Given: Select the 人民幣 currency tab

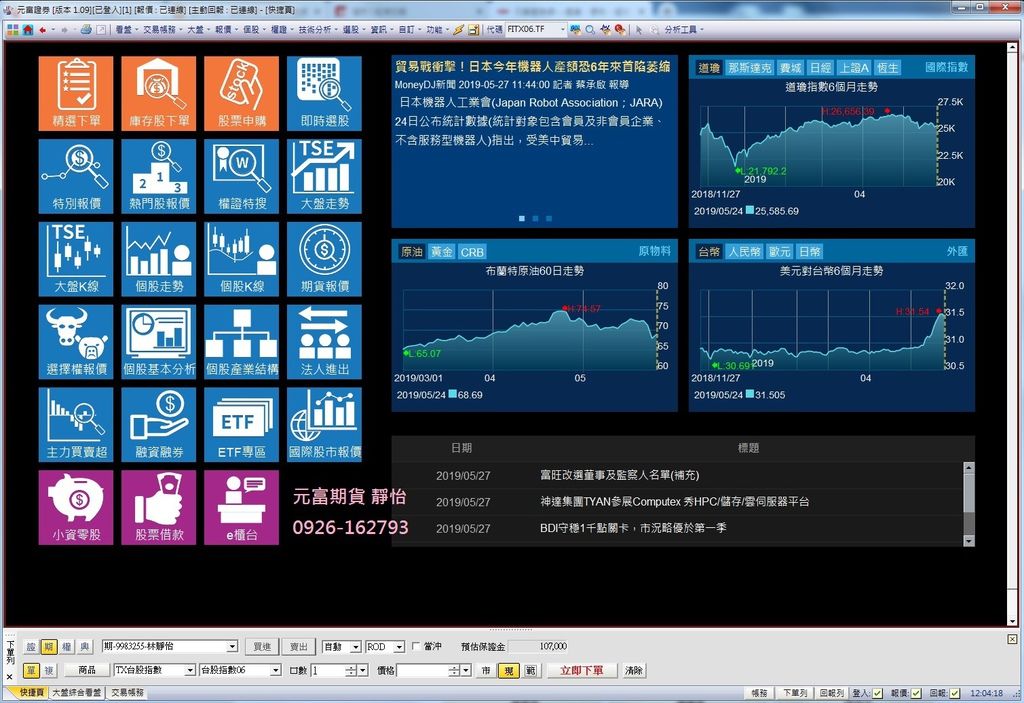Looking at the screenshot, I should click(x=744, y=252).
